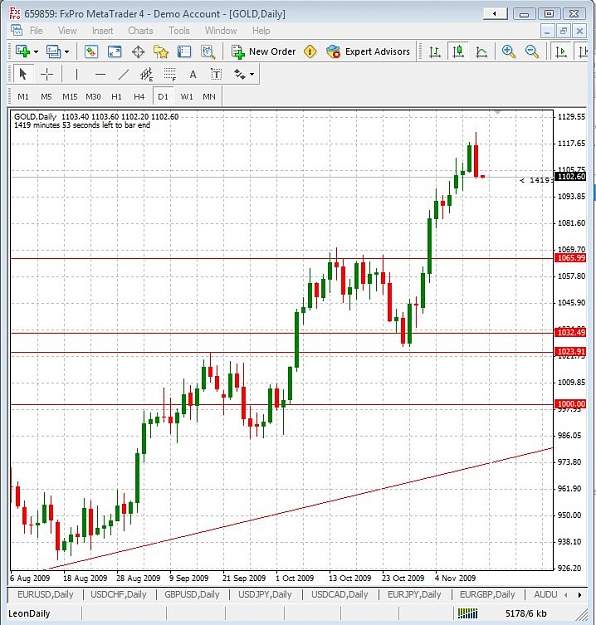This screenshot has height=625, width=596.
Task: Switch to line chart display
Action: click(482, 52)
